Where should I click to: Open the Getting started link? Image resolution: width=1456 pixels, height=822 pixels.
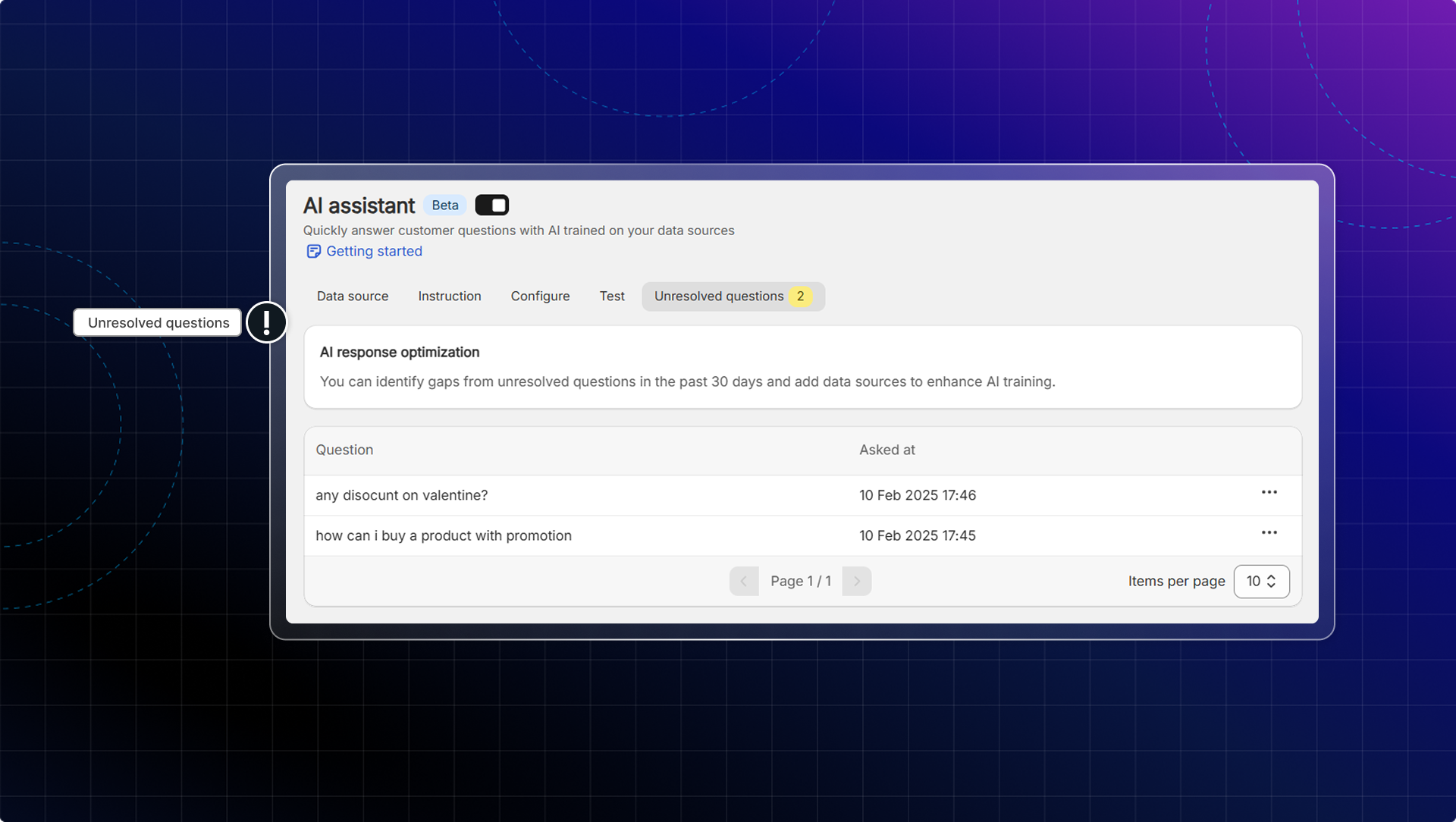click(374, 252)
